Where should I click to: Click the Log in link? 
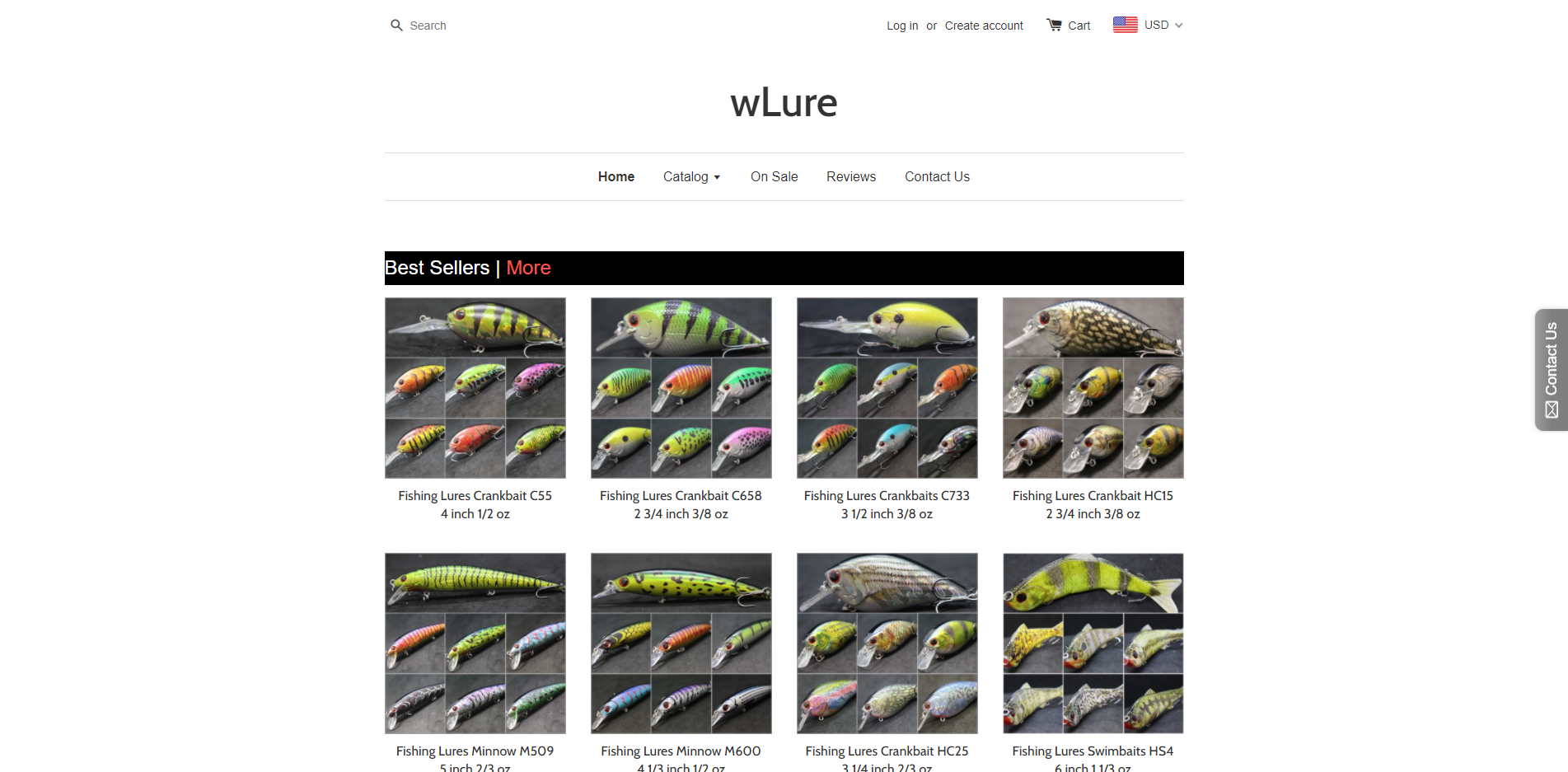click(x=902, y=26)
